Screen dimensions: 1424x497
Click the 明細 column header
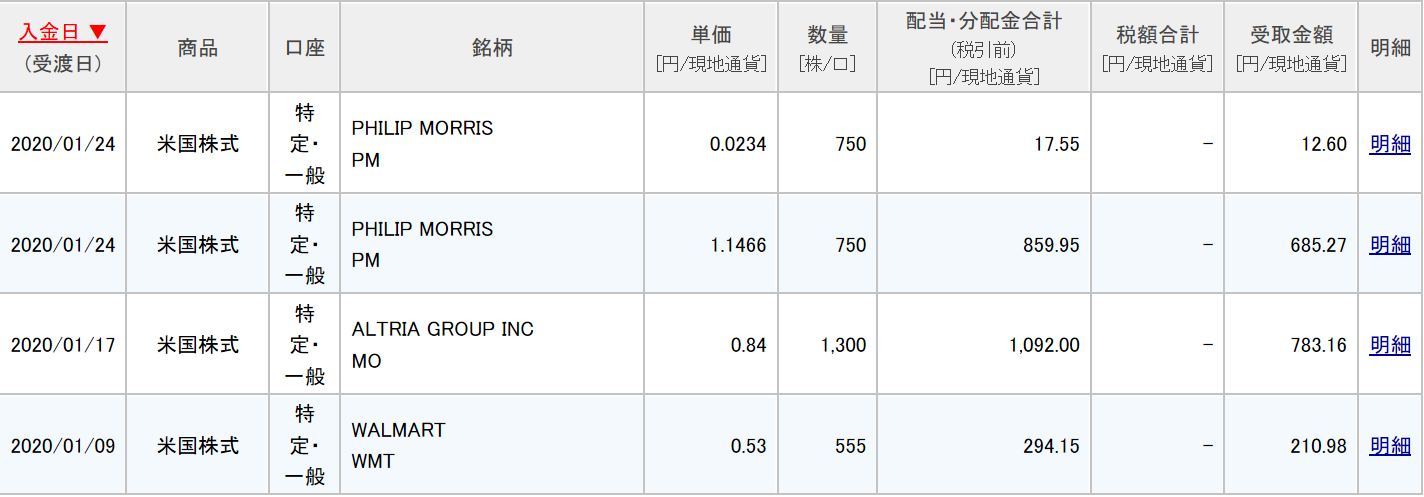(x=1390, y=47)
